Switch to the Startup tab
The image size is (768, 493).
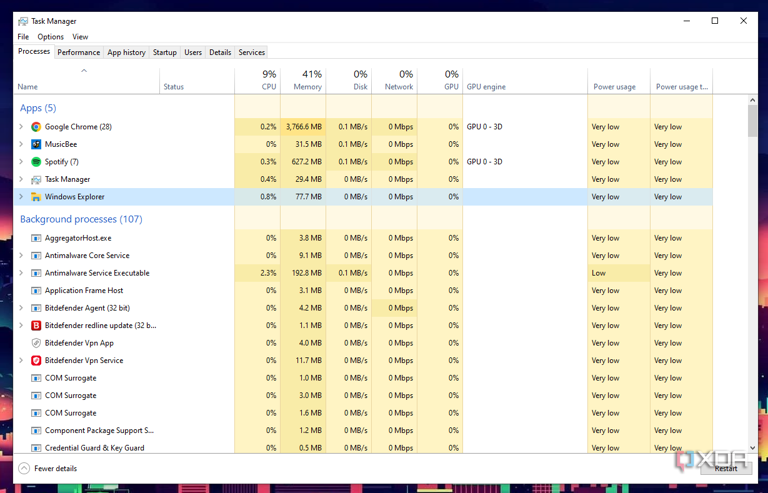[165, 52]
